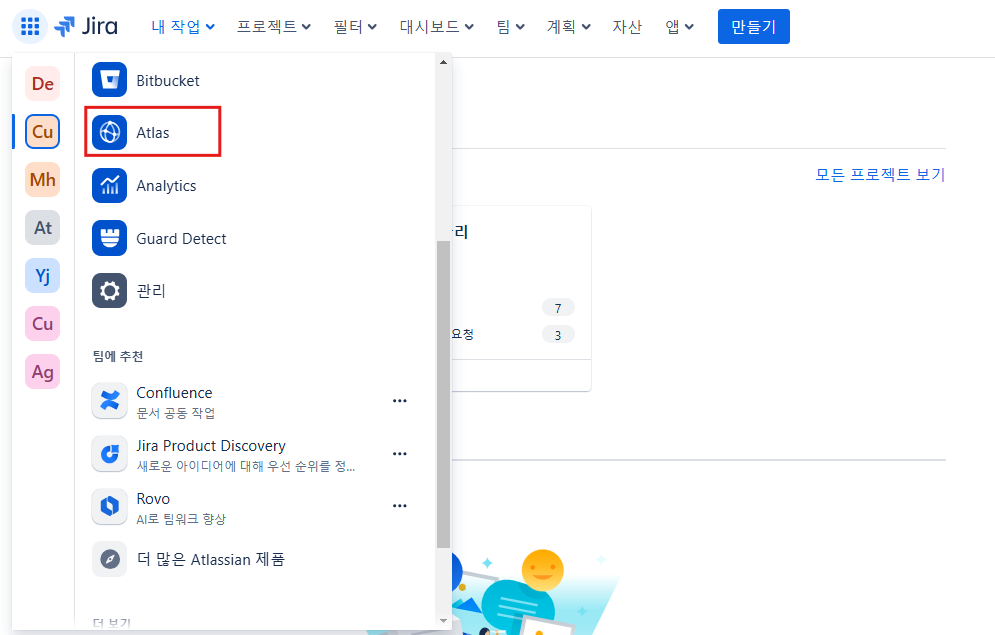995x635 pixels.
Task: Switch to the At site avatar
Action: [x=43, y=228]
